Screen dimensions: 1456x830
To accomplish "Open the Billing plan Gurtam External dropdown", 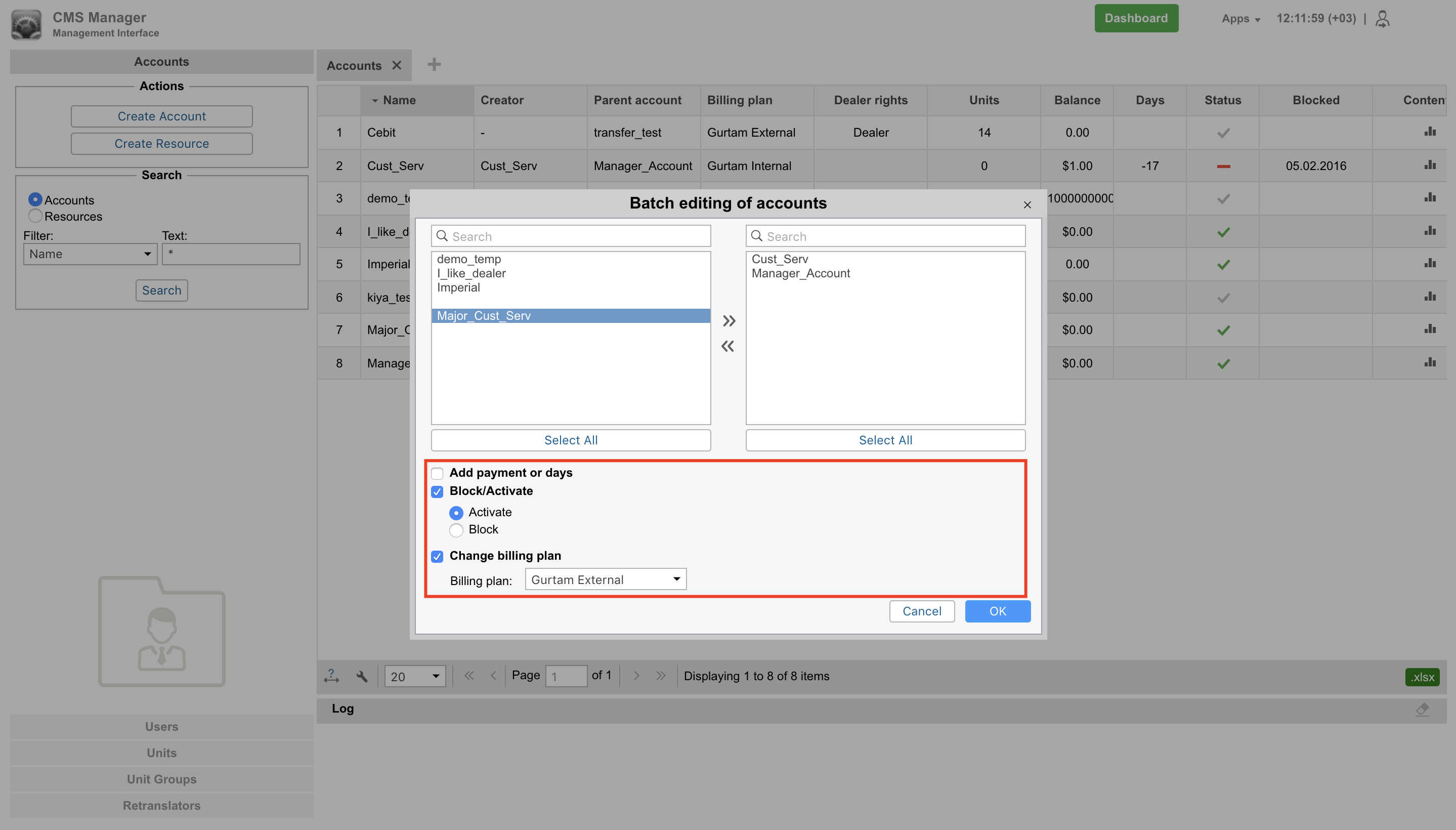I will (x=605, y=579).
